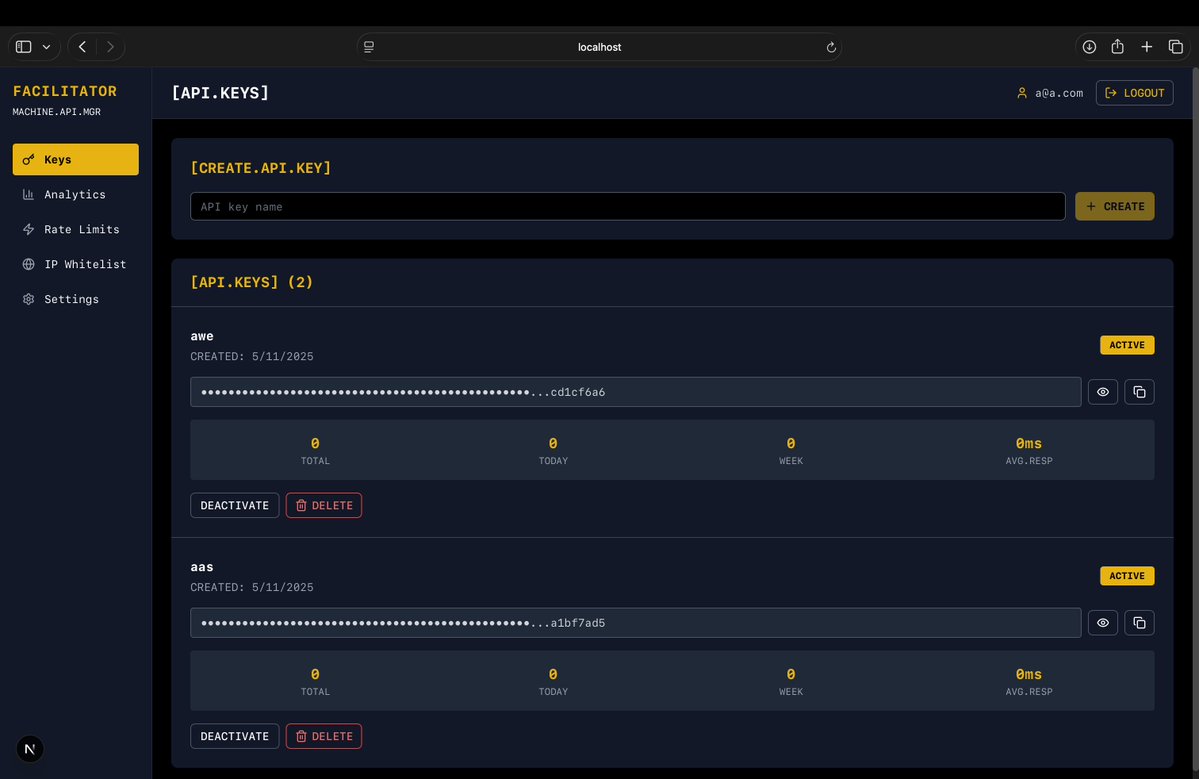Deactivate the aas API key
The image size is (1199, 779).
(234, 736)
